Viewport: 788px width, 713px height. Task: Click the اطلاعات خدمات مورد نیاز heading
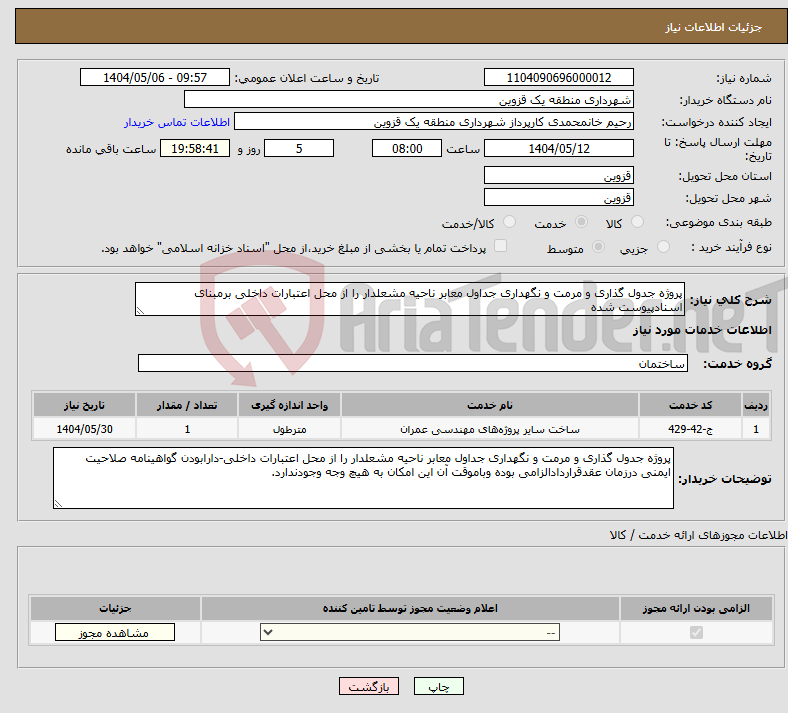pos(702,330)
